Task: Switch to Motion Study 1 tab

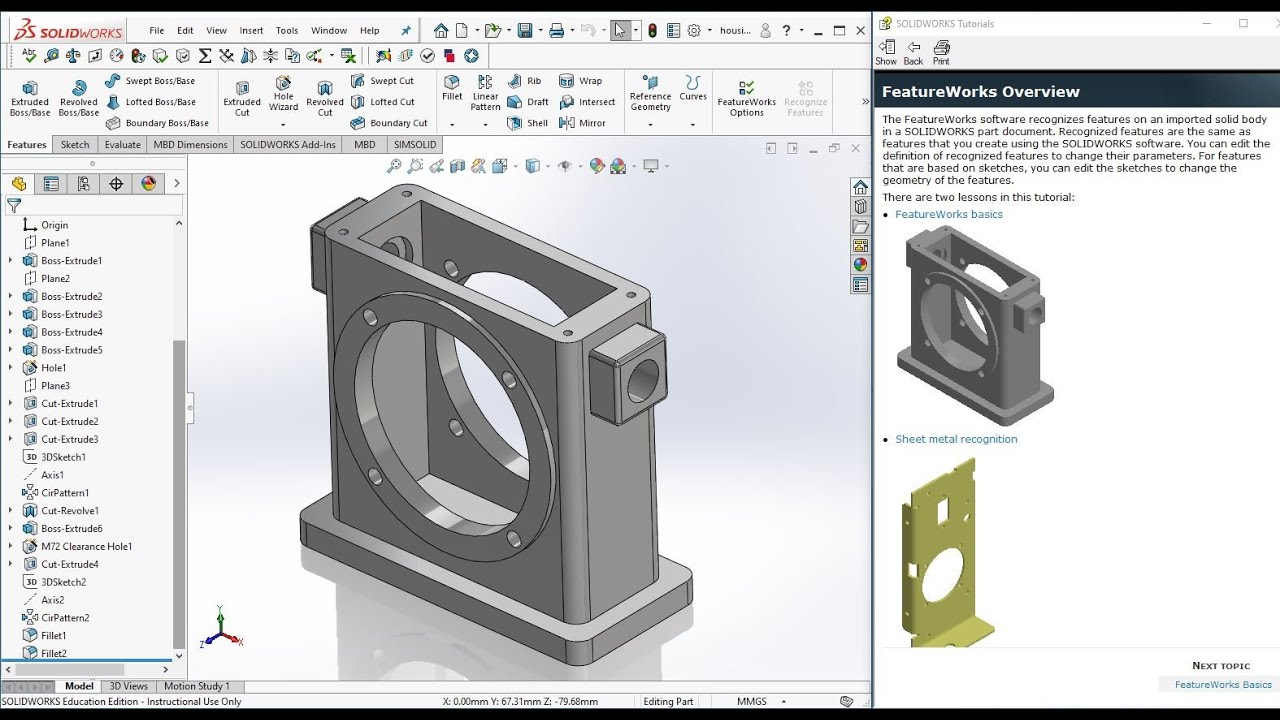Action: (x=197, y=686)
